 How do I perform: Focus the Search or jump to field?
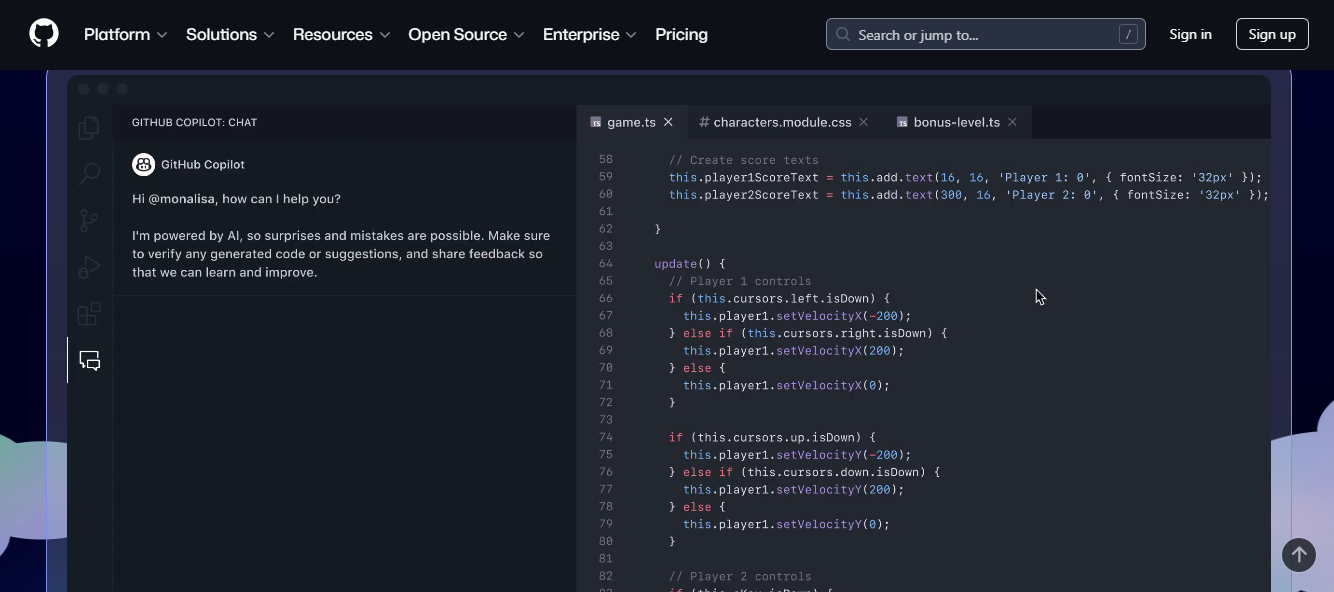[985, 34]
